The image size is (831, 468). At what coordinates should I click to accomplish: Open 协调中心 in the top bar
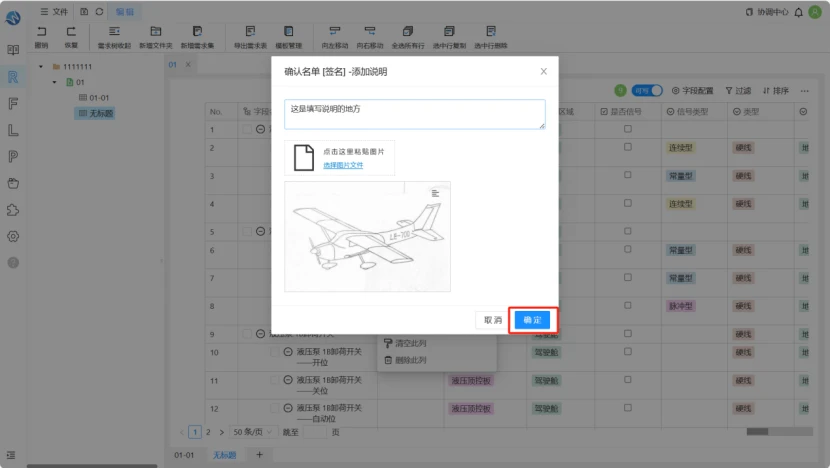click(767, 12)
